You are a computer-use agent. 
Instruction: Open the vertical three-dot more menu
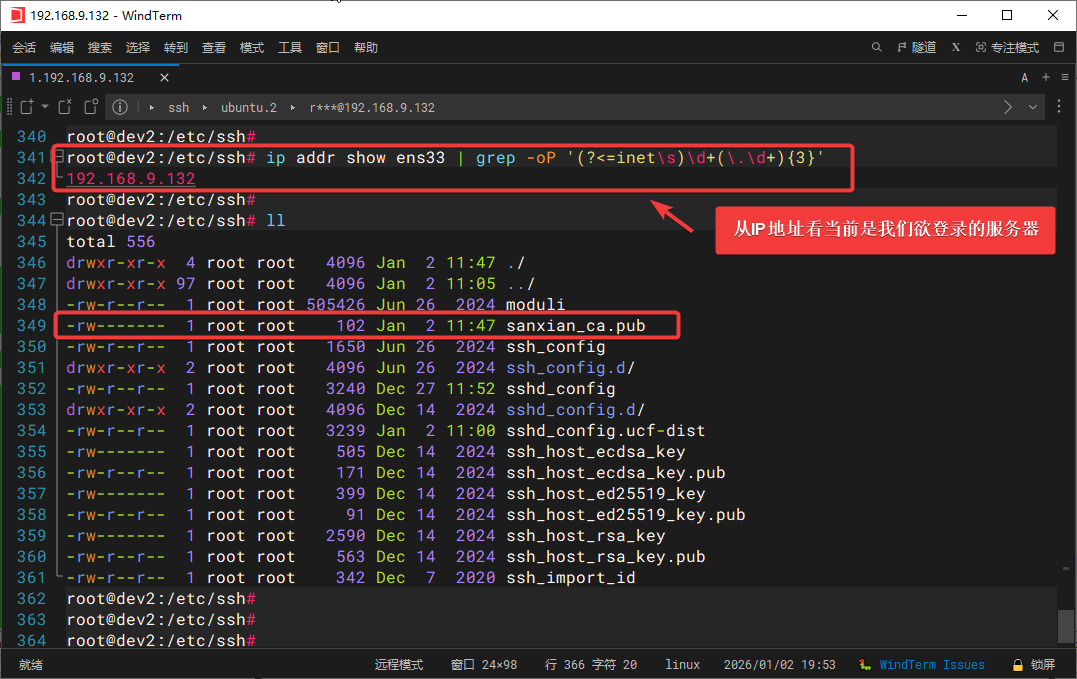(x=1060, y=107)
